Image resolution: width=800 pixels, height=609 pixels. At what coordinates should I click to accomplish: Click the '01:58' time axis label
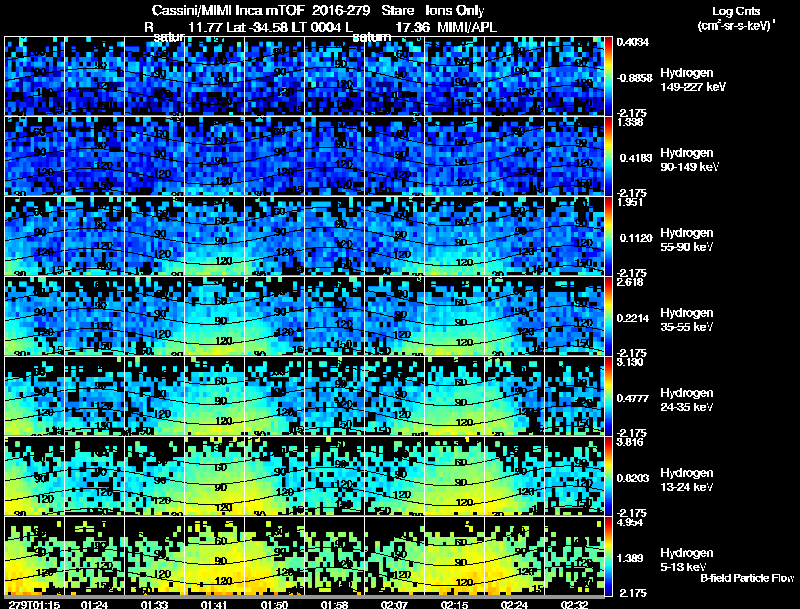(335, 604)
